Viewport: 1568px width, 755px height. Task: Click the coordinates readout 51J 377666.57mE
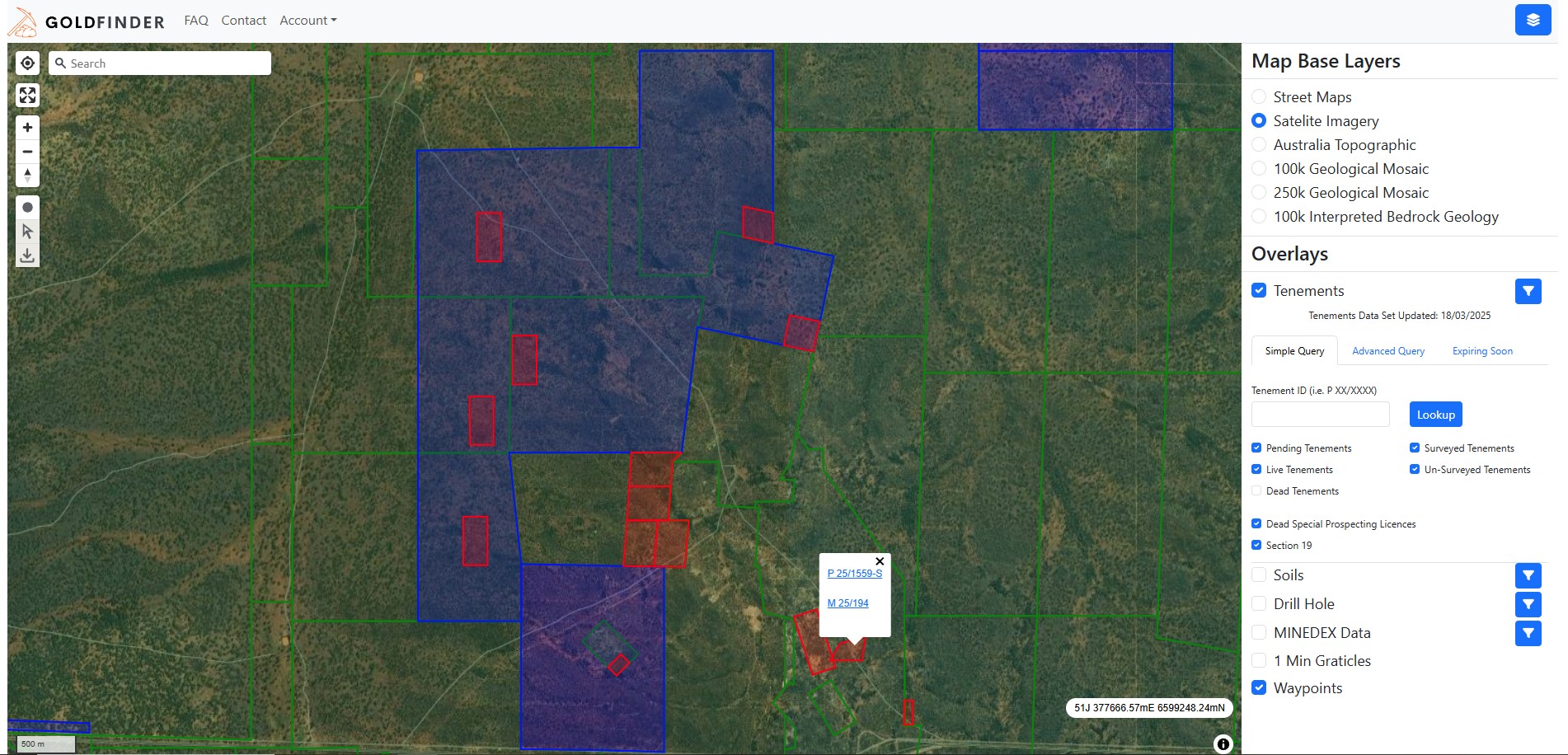point(1149,708)
